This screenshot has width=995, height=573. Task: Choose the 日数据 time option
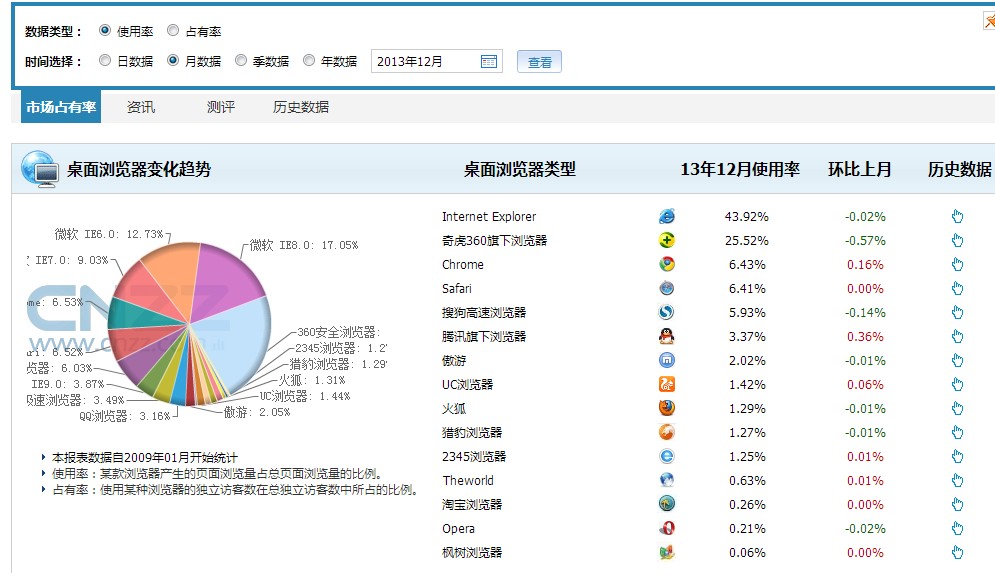coord(105,60)
